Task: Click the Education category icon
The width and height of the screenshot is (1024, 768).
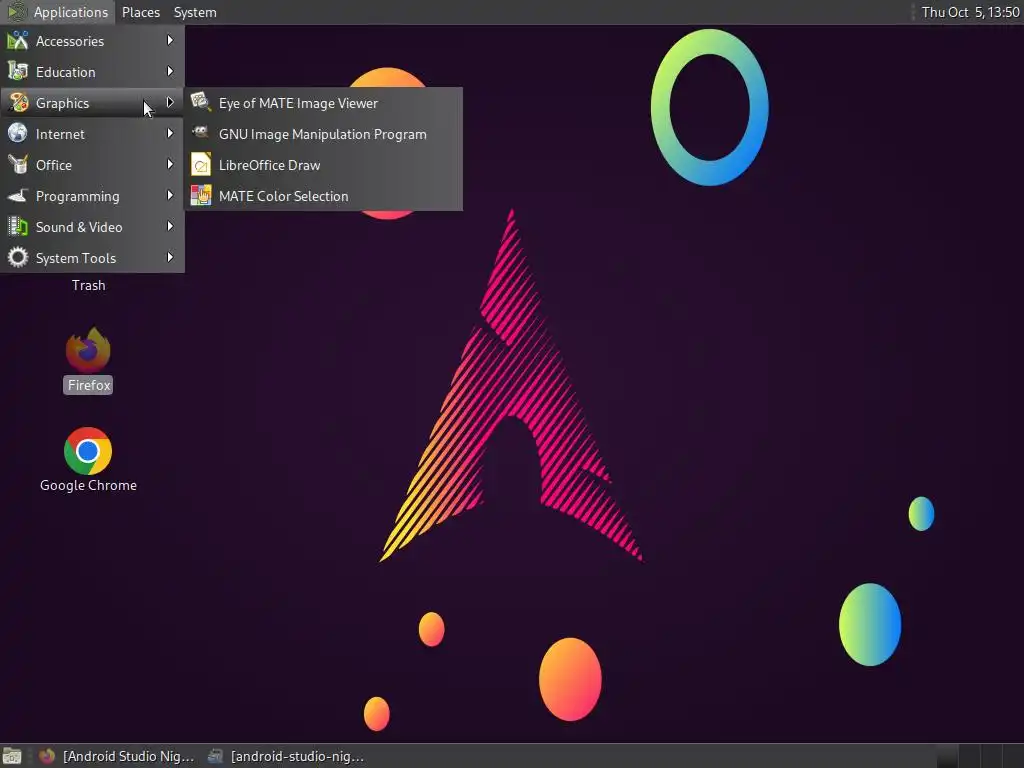Action: [18, 71]
